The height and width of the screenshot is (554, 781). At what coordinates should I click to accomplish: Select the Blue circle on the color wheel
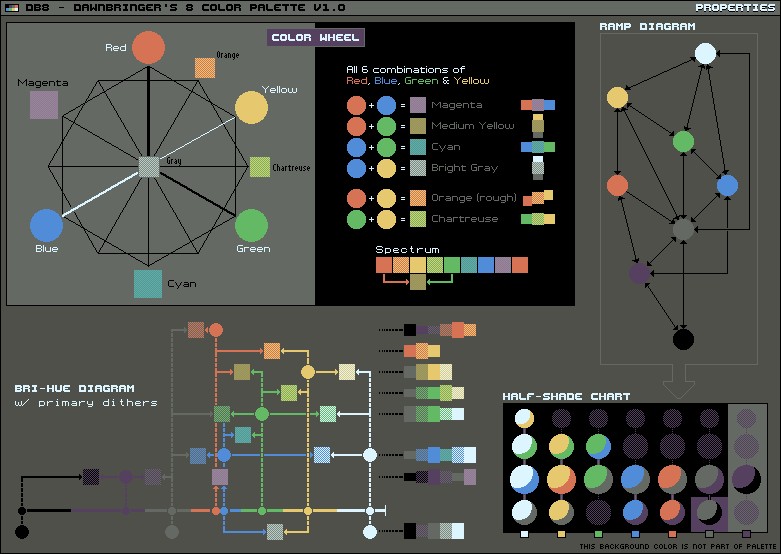coord(46,226)
